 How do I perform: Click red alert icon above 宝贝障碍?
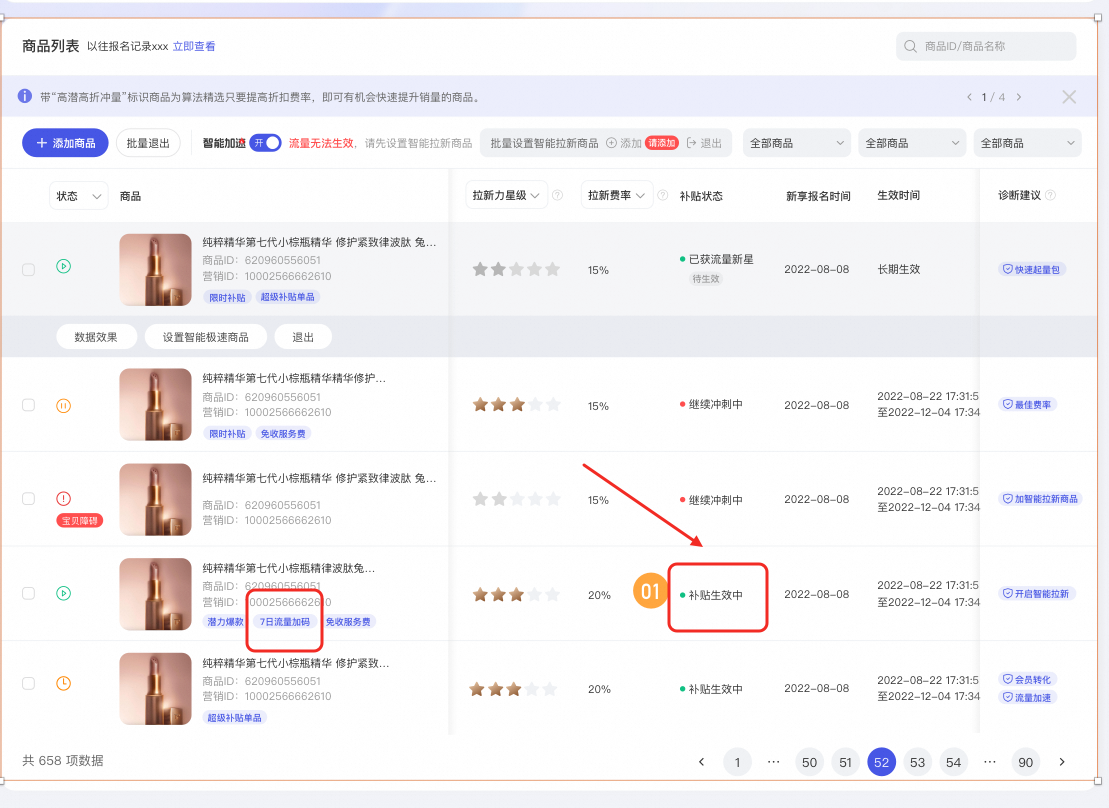click(64, 499)
